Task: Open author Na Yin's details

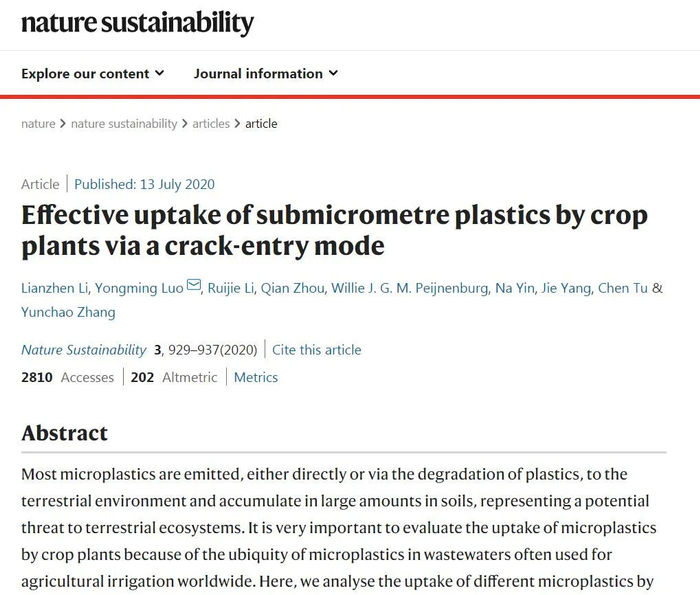Action: point(516,288)
